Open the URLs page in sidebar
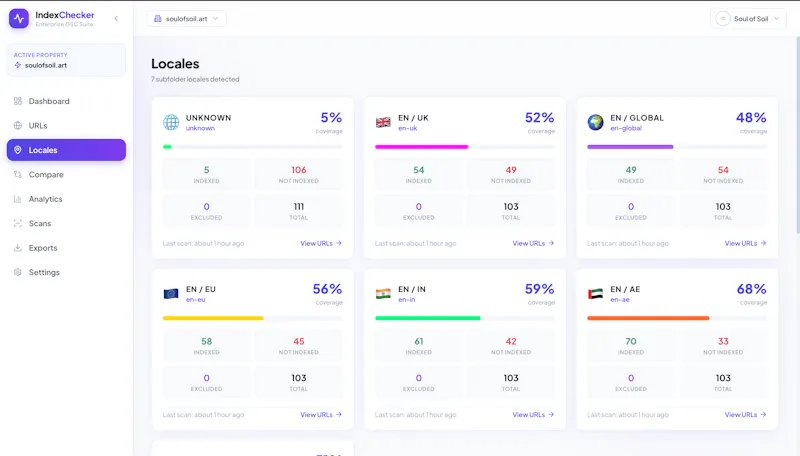Image resolution: width=800 pixels, height=456 pixels. click(66, 125)
